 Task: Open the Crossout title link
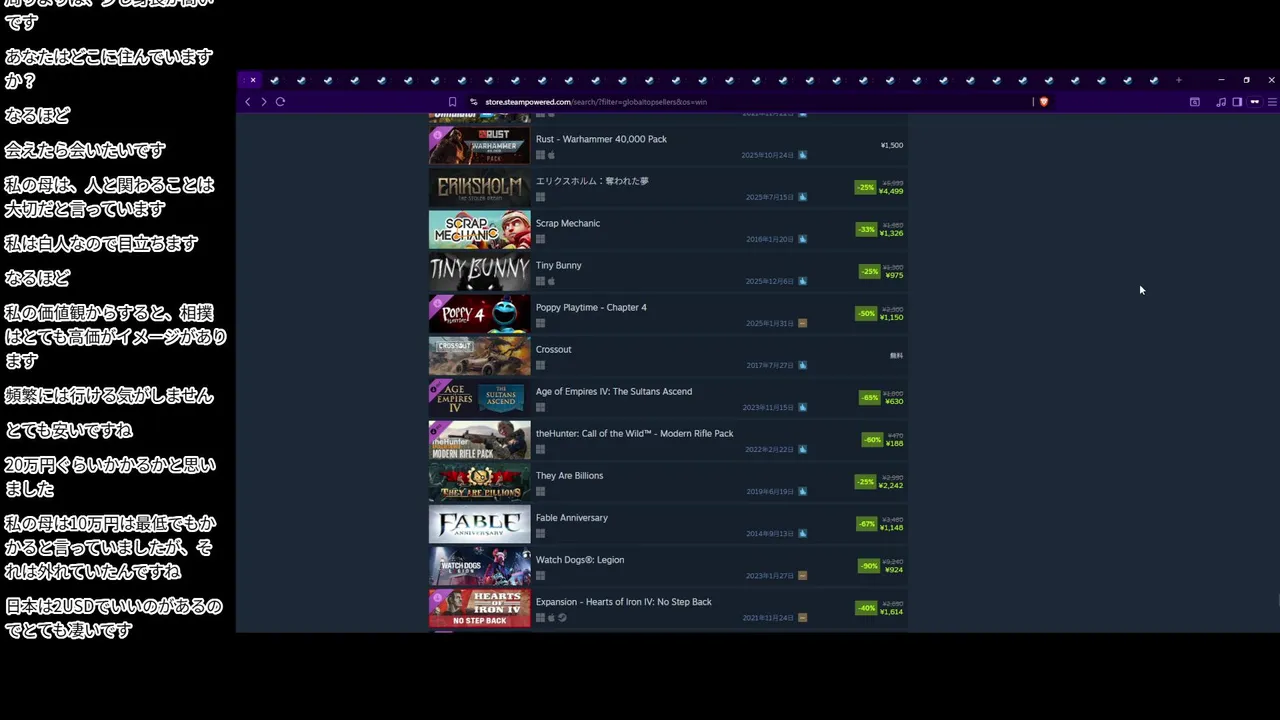(553, 349)
